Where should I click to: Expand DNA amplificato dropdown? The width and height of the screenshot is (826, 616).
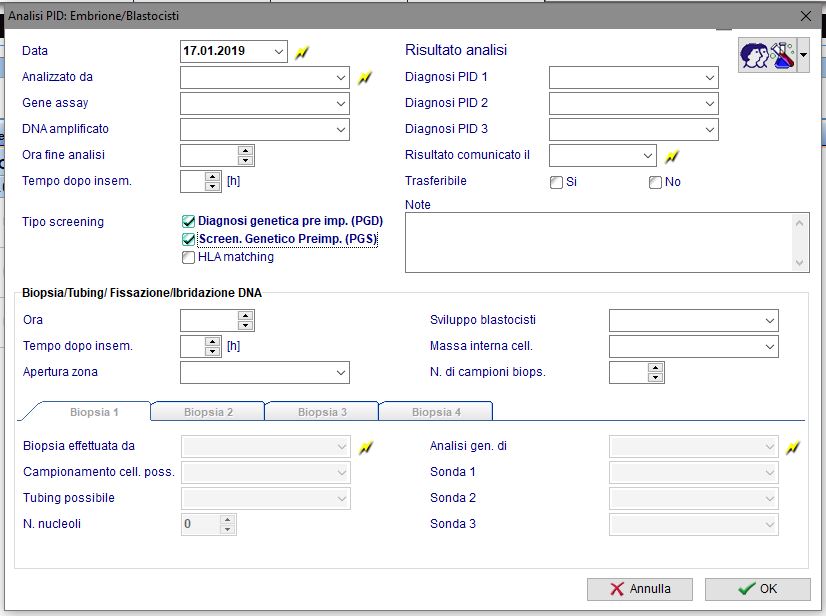(341, 130)
